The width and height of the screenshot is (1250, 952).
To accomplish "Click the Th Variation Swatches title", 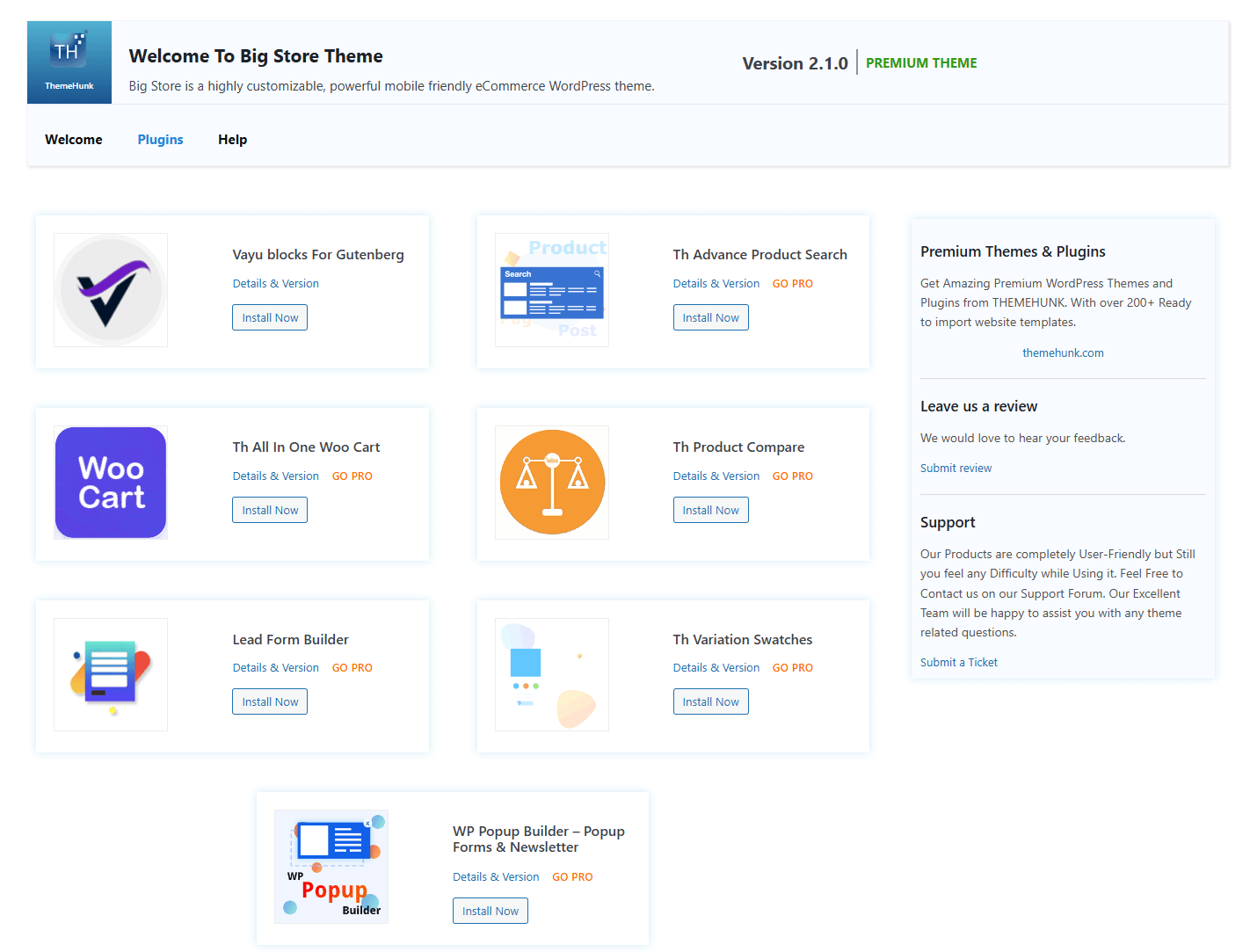I will pyautogui.click(x=743, y=640).
